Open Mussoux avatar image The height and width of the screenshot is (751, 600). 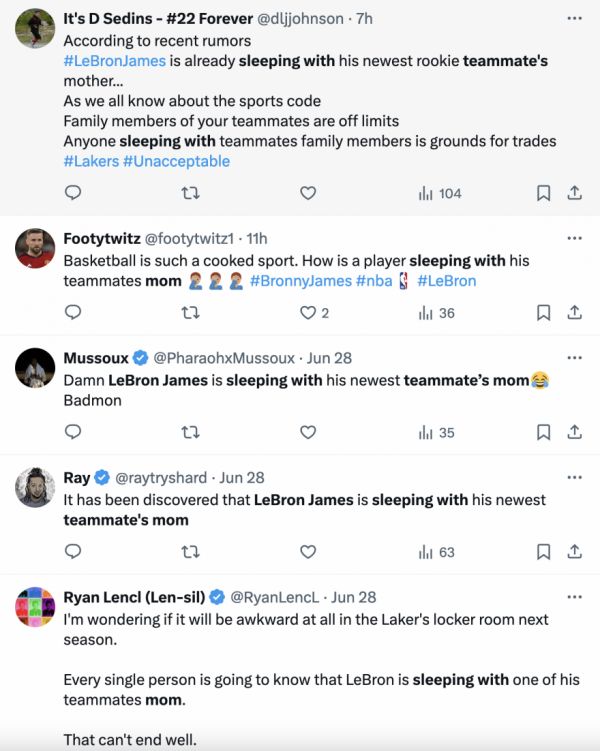click(x=36, y=368)
